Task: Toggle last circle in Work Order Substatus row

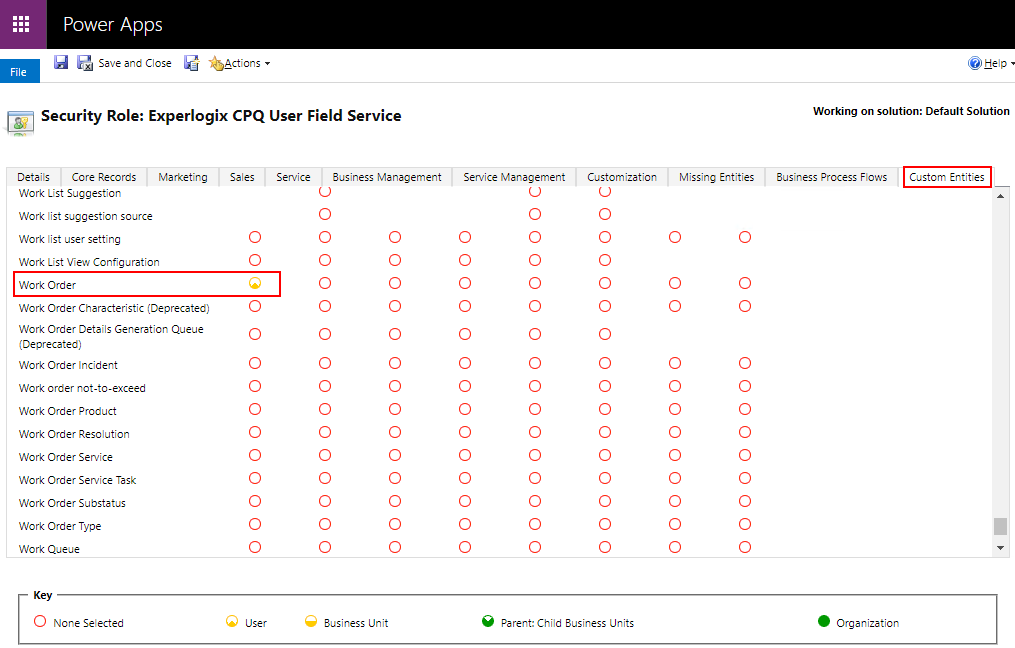Action: click(x=745, y=502)
